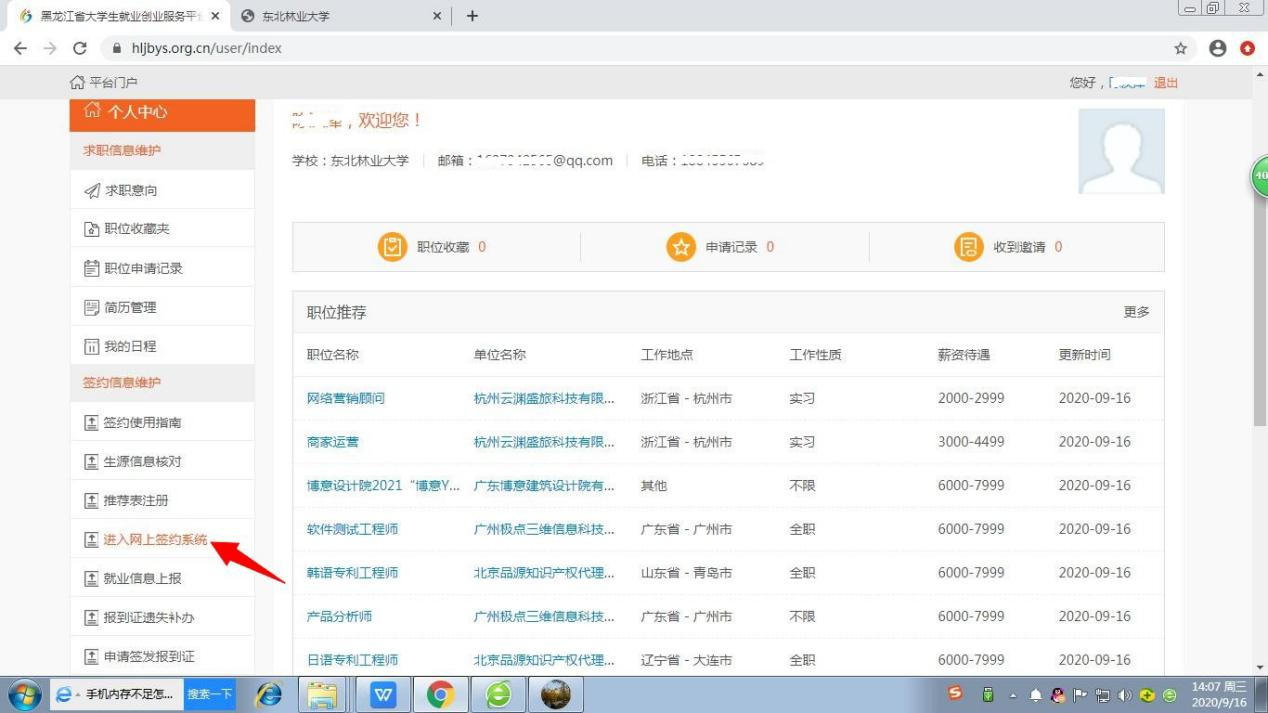This screenshot has width=1268, height=713.
Task: Click the user avatar placeholder image
Action: point(1121,151)
